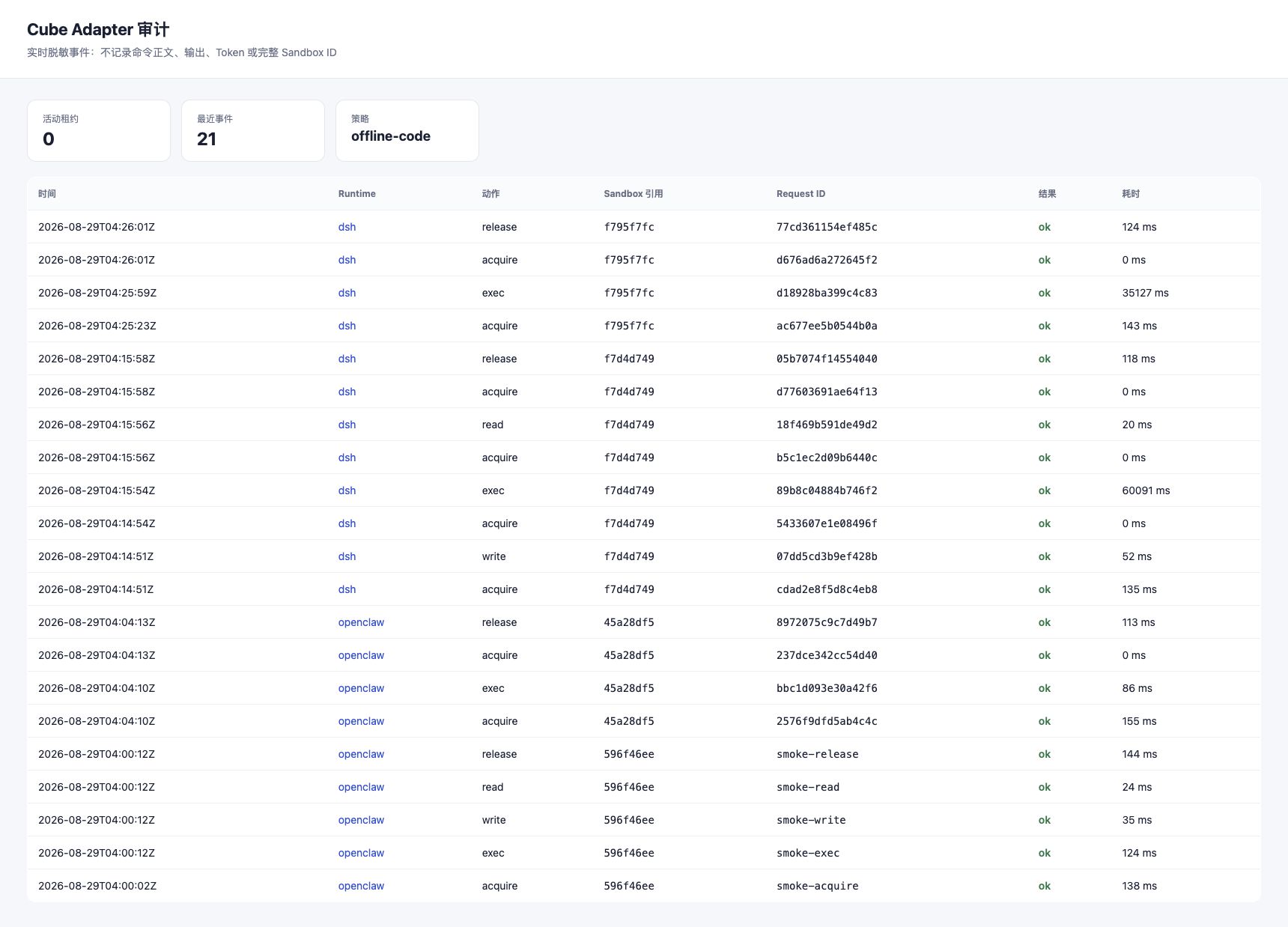The height and width of the screenshot is (927, 1288).
Task: Open the dsh link in row d18928ba399c4c83
Action: click(347, 293)
